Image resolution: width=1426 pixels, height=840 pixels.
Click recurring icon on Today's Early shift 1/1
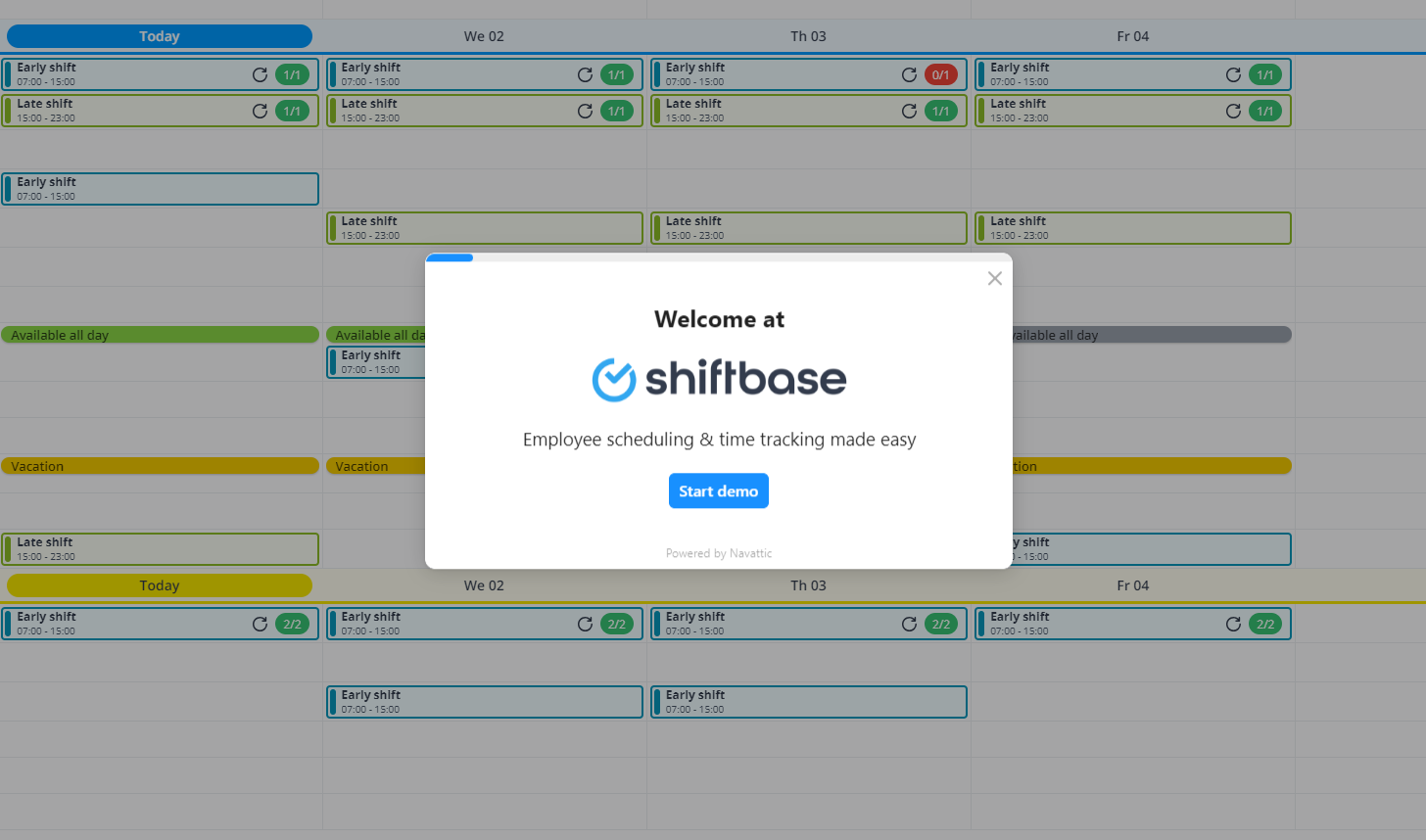[x=260, y=74]
